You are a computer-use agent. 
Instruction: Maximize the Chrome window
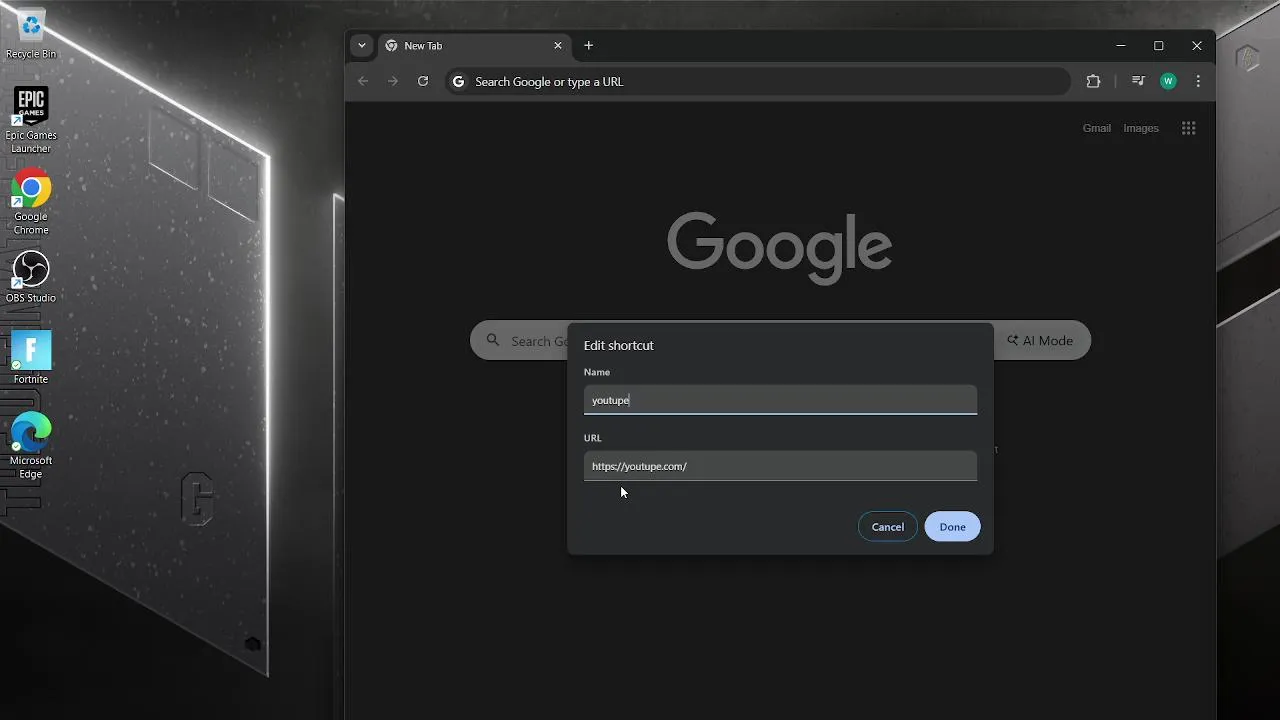click(x=1159, y=45)
